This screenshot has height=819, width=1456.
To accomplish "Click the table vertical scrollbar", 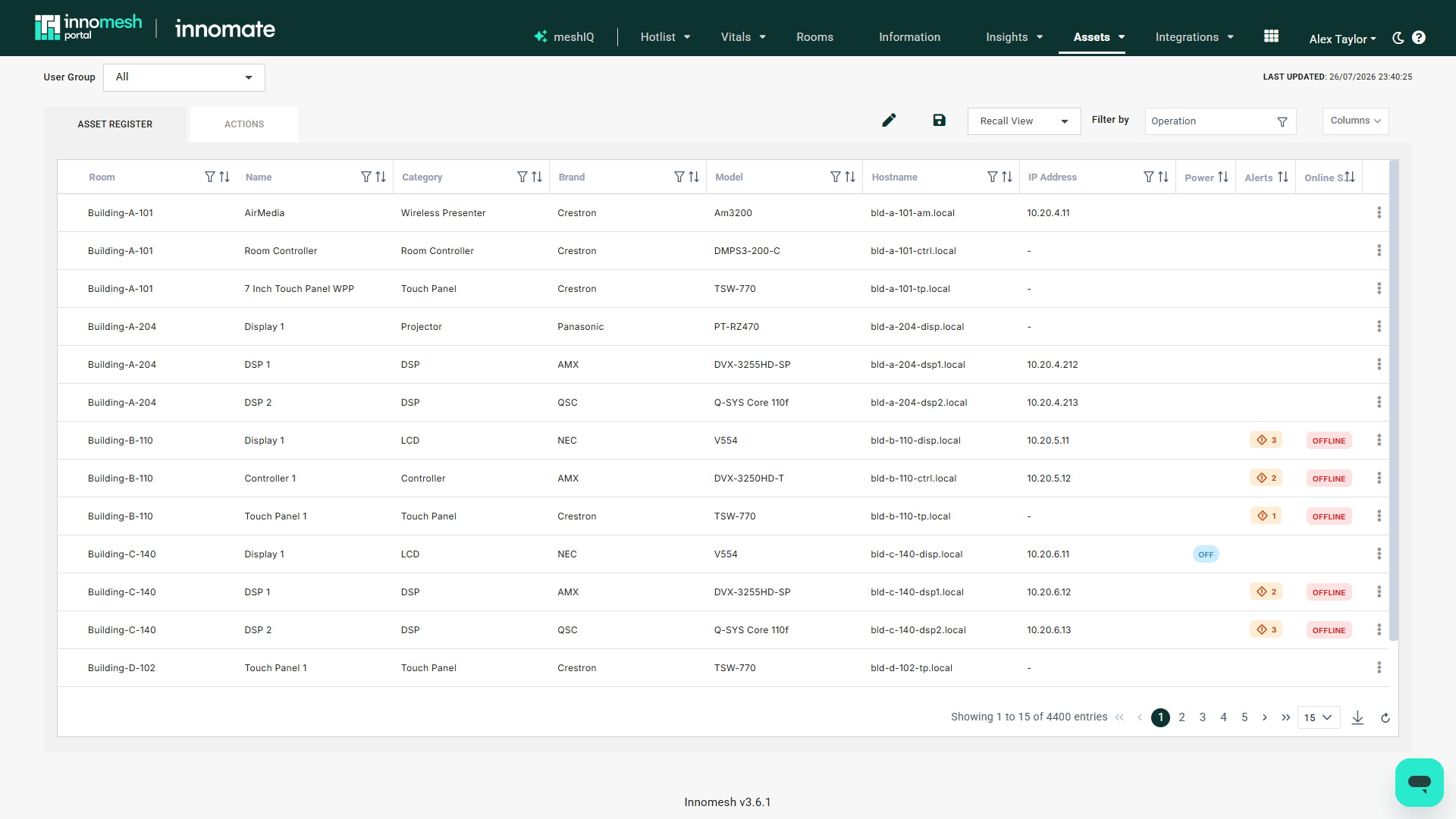I will 1394,400.
